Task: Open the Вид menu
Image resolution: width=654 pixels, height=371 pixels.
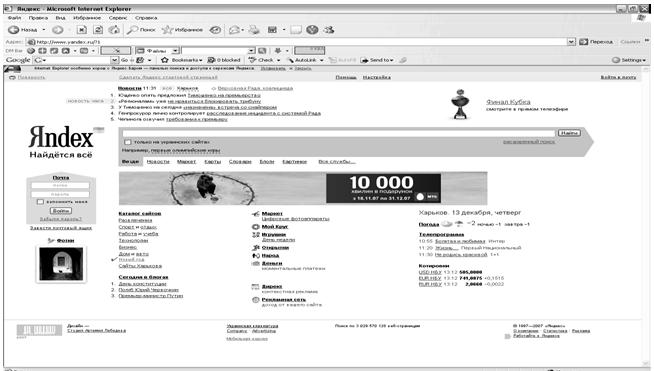Action: tap(60, 18)
